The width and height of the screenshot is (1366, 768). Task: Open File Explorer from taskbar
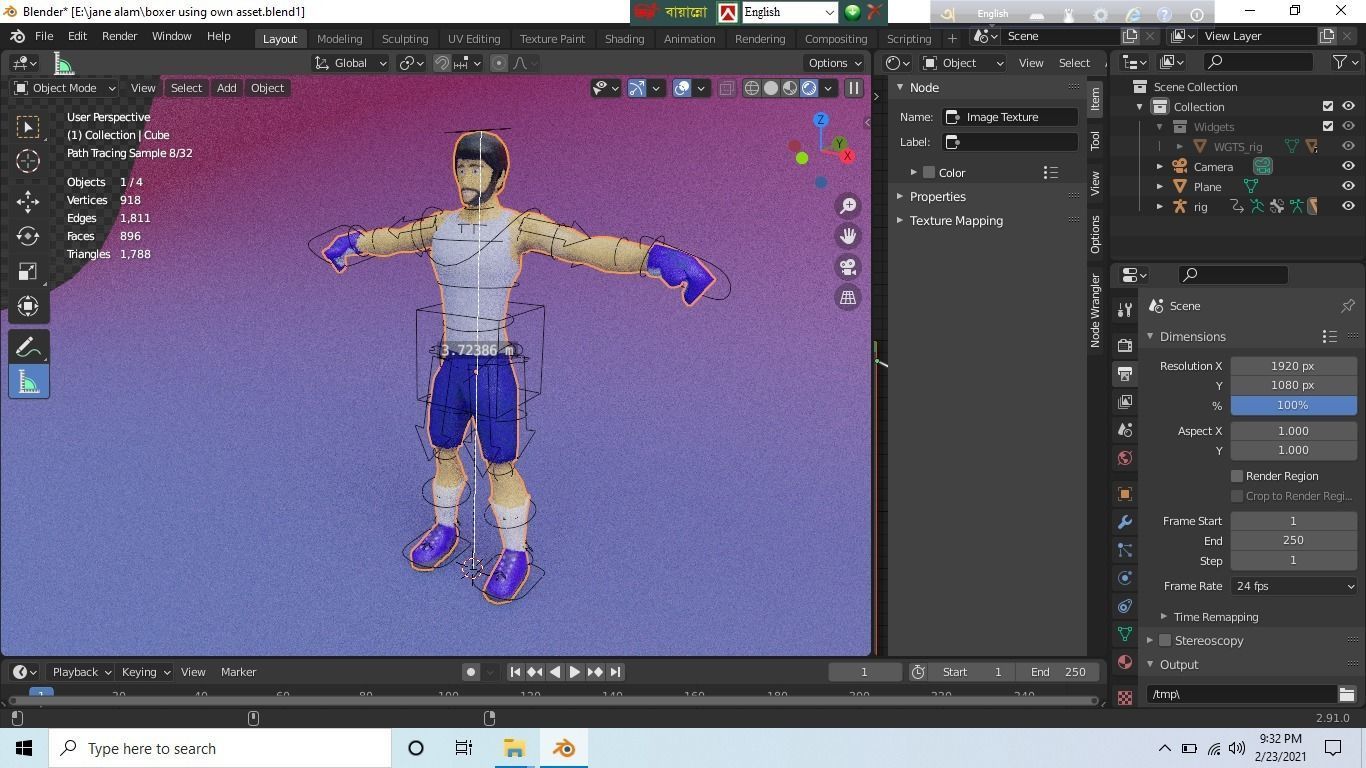pos(514,748)
